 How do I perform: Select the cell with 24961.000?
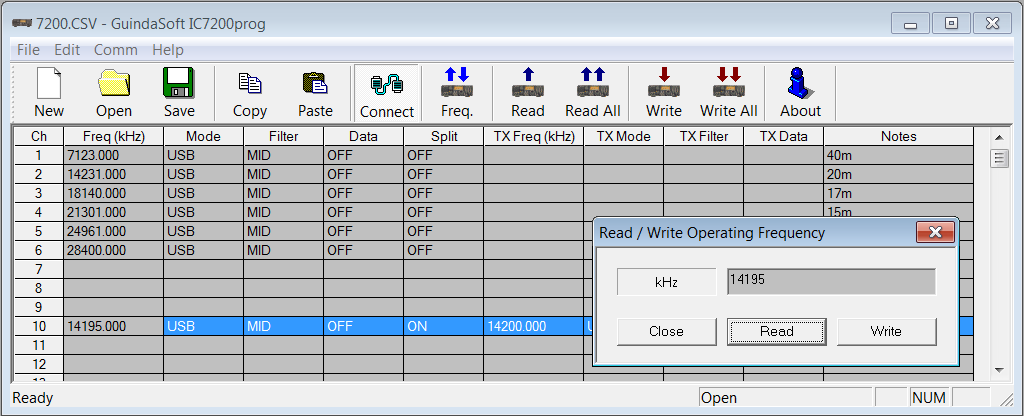click(x=114, y=231)
